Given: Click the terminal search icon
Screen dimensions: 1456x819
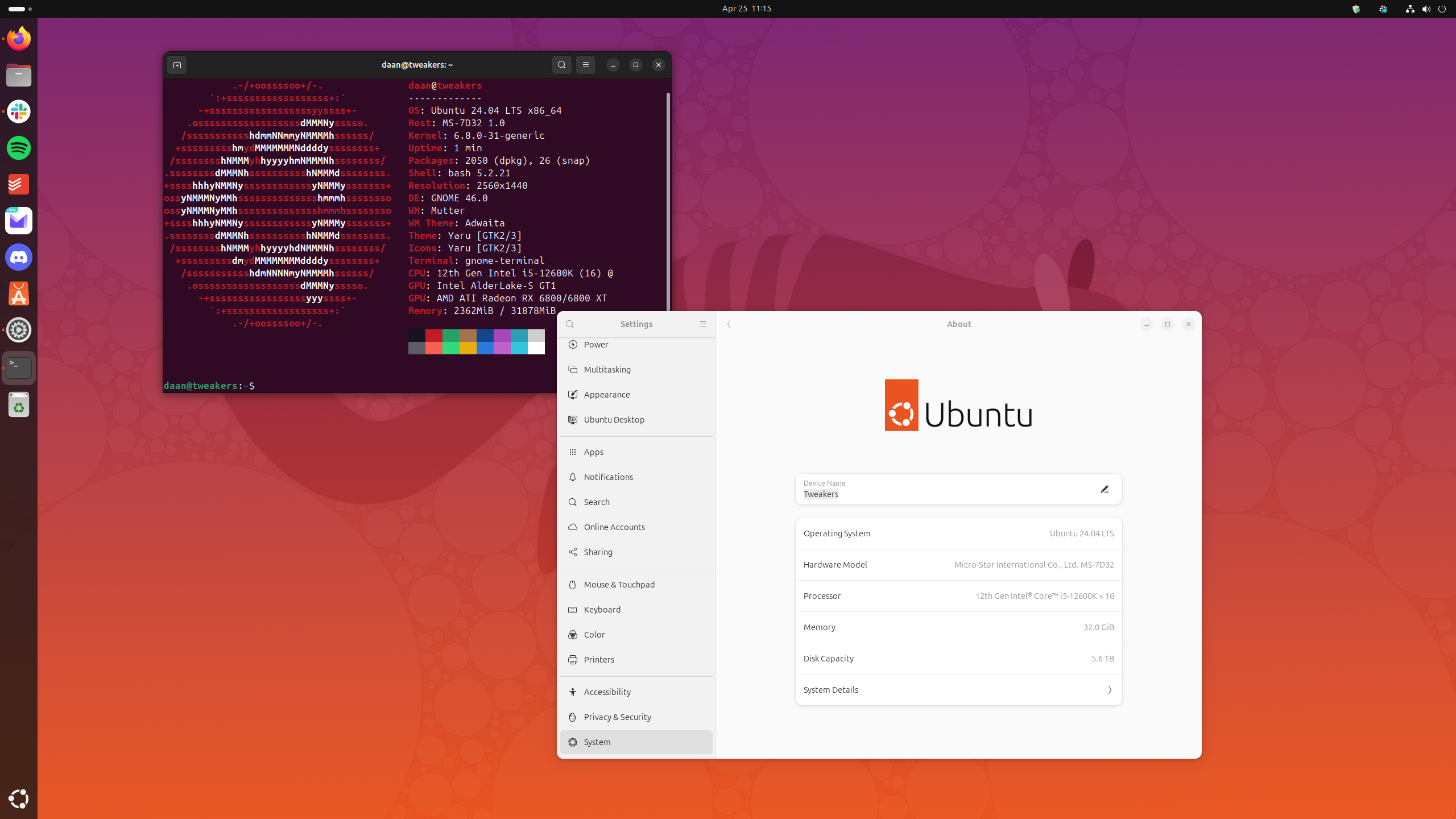Looking at the screenshot, I should coord(561,65).
